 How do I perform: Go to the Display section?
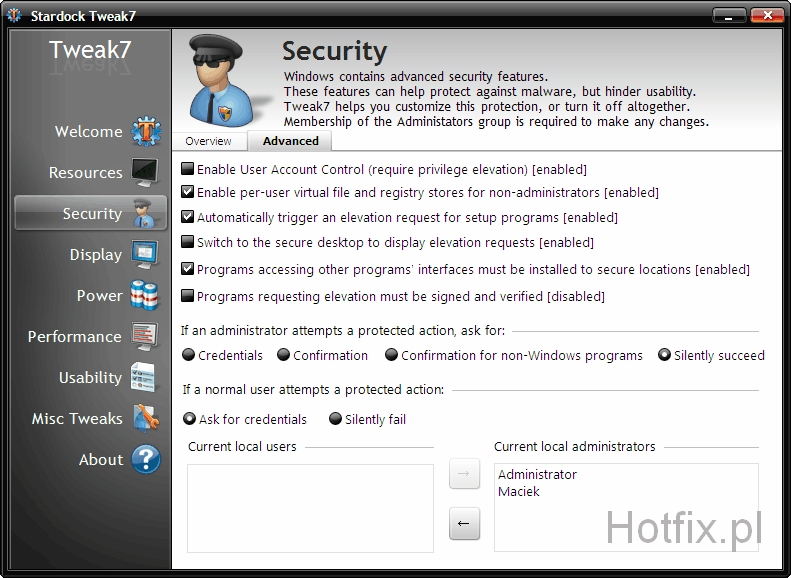tap(96, 255)
